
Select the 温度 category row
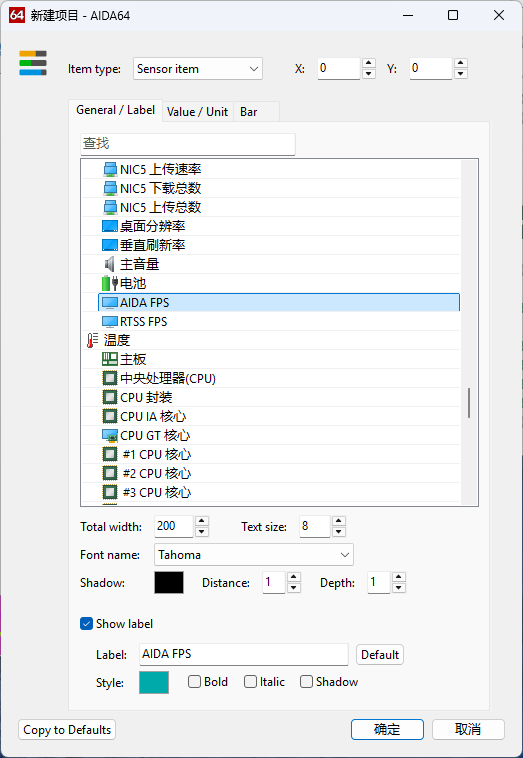(x=271, y=340)
